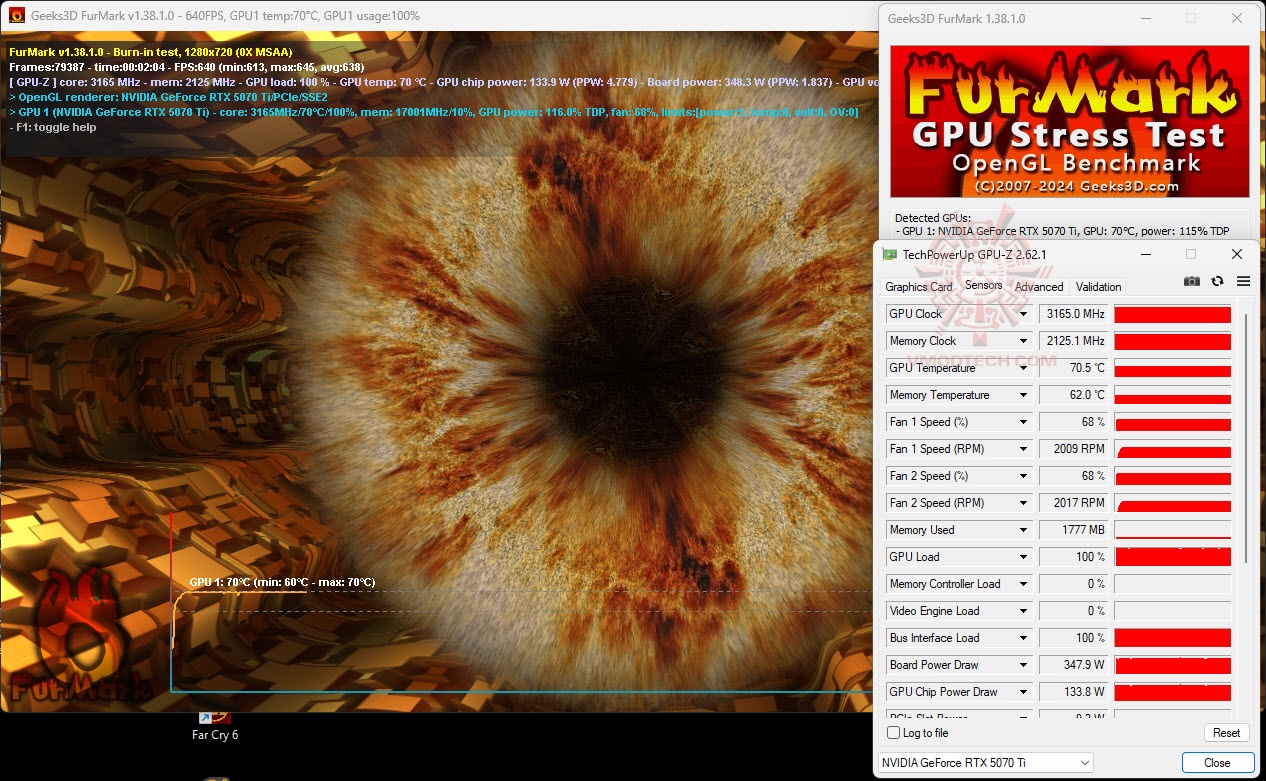Click the GPU-Z screenshot camera icon

click(1191, 281)
